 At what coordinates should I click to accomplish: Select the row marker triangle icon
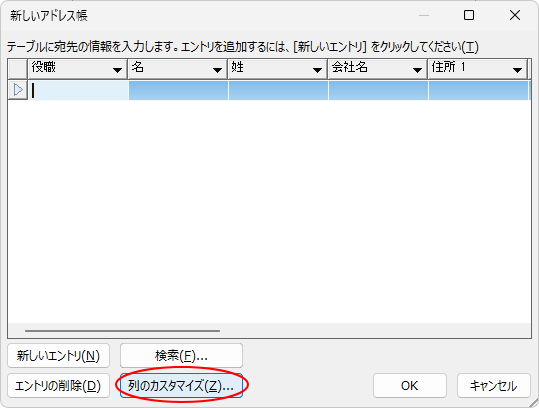[x=18, y=90]
